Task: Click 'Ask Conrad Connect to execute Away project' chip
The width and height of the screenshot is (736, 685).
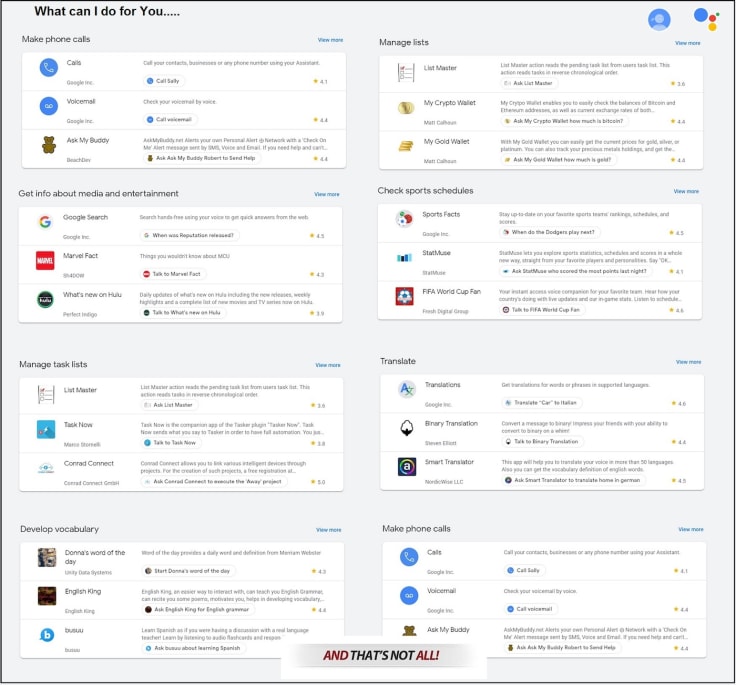Action: (x=214, y=481)
